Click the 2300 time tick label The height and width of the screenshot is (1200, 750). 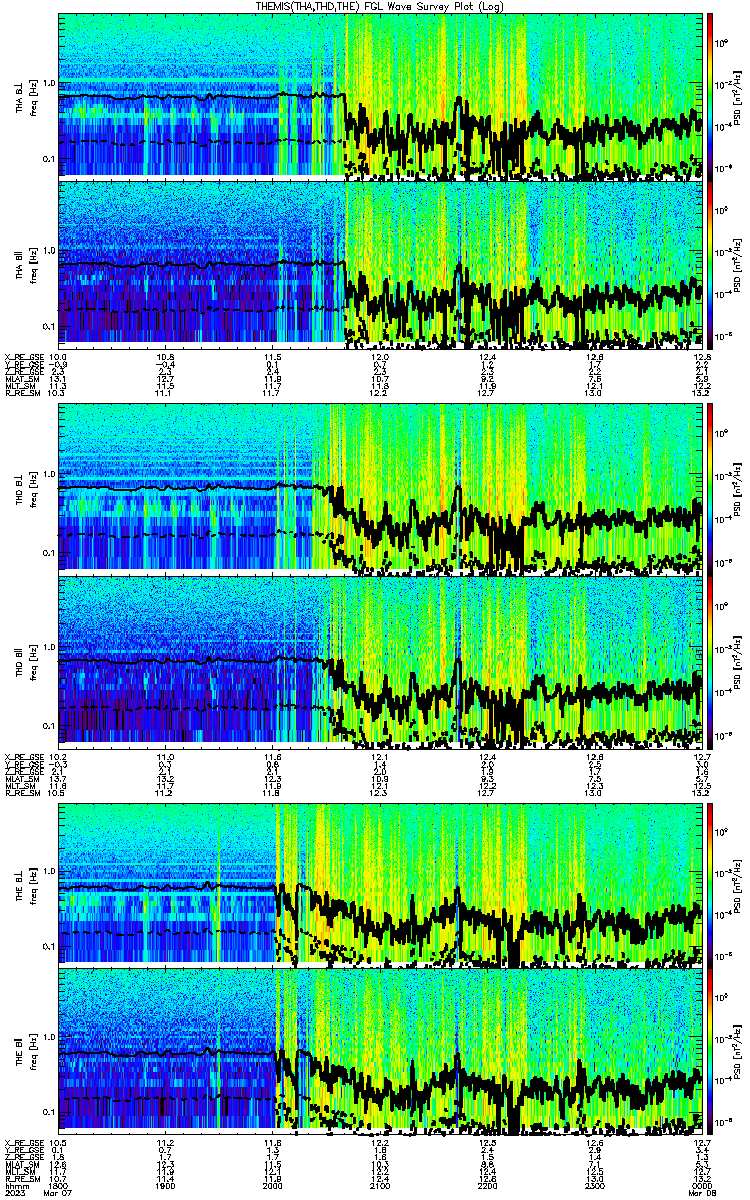pos(595,1185)
